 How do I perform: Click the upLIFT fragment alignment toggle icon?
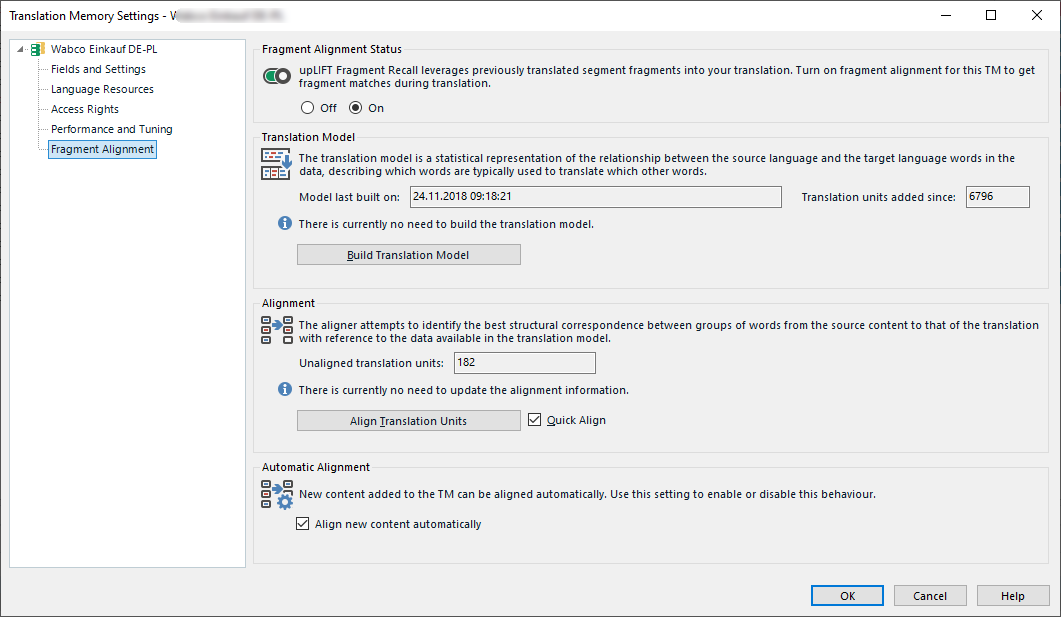(277, 76)
